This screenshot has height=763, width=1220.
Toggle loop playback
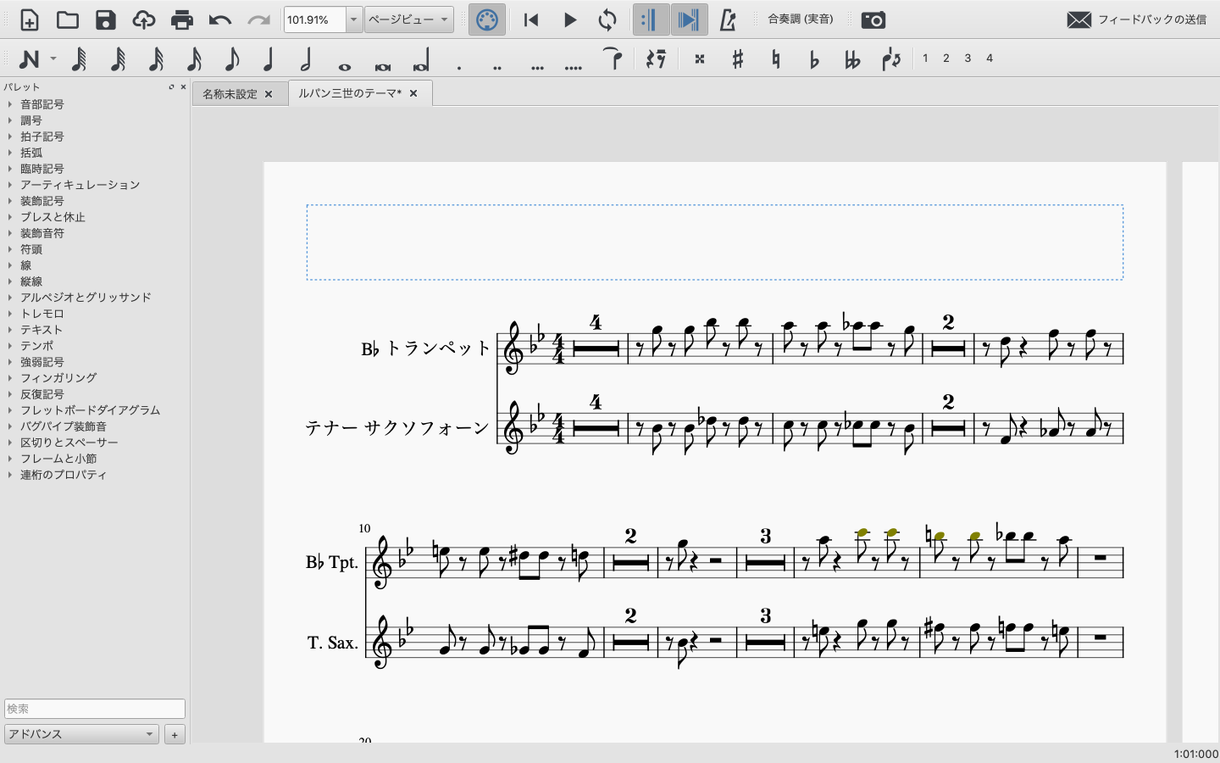(x=607, y=20)
